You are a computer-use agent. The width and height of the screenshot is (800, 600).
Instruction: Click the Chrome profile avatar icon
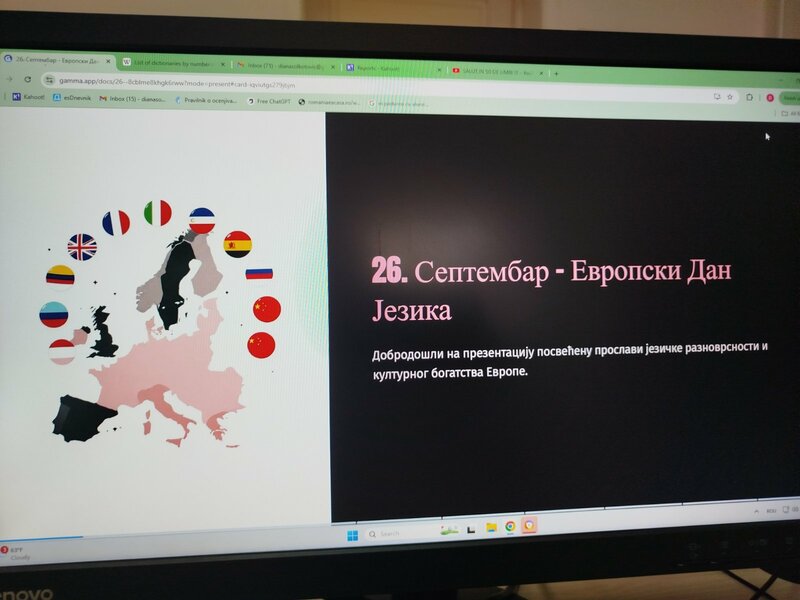(769, 97)
